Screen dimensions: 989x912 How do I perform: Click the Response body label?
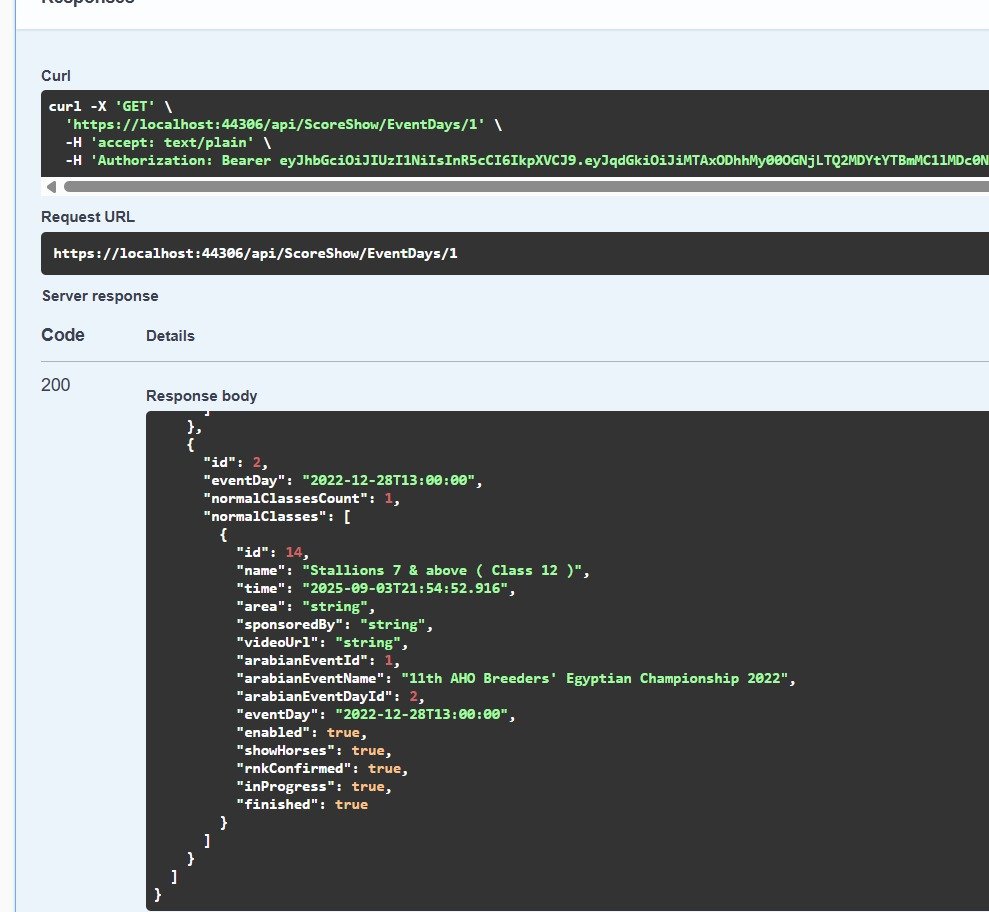point(201,396)
